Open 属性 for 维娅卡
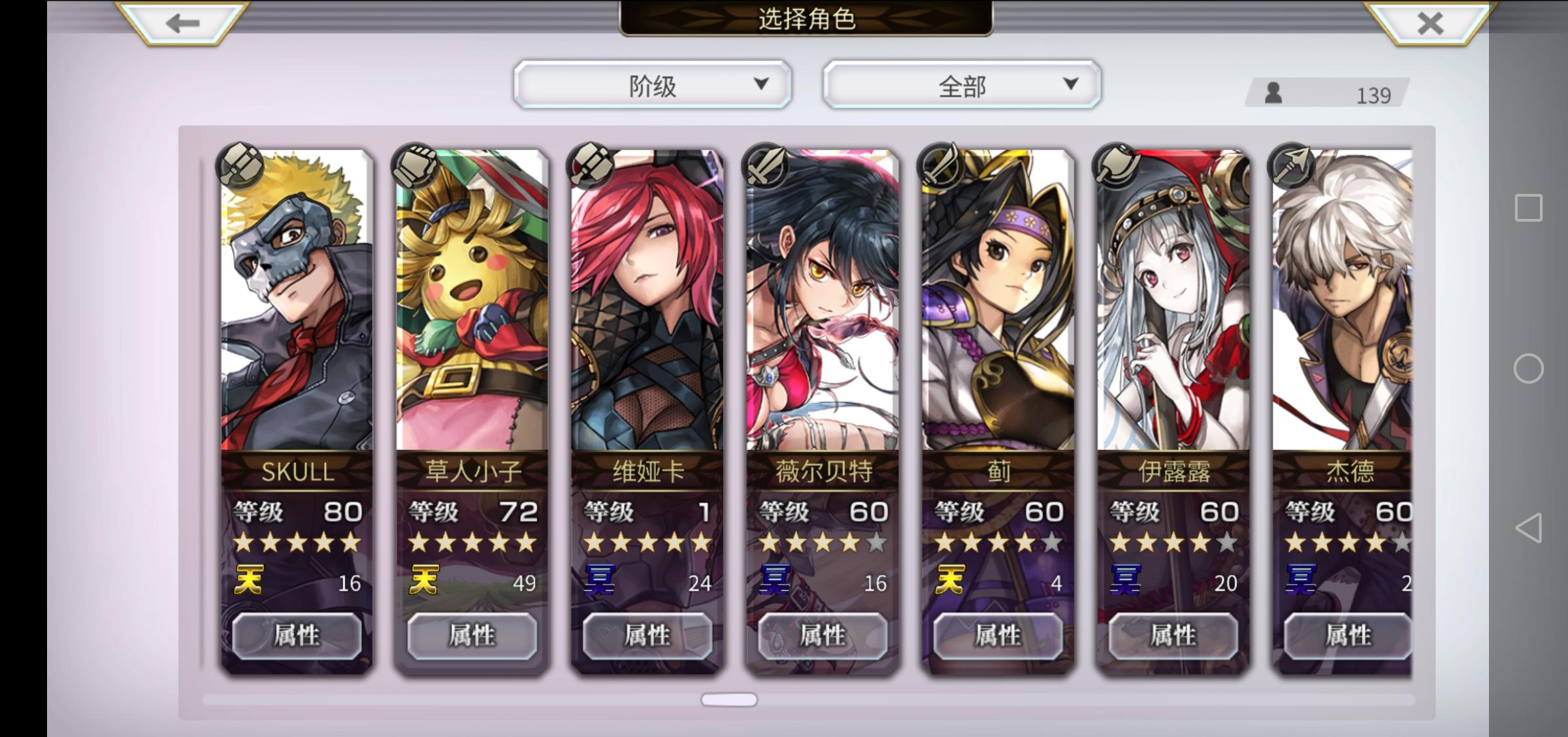Image resolution: width=1568 pixels, height=737 pixels. point(647,635)
